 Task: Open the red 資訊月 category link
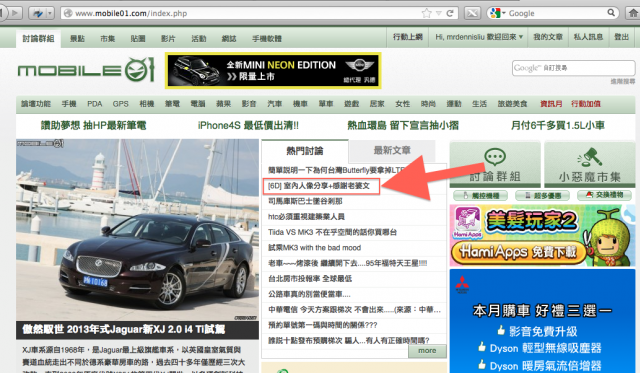click(551, 104)
